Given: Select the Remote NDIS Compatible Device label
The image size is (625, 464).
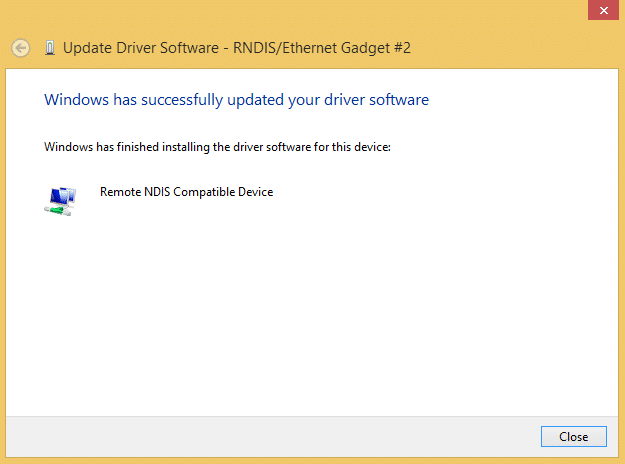Looking at the screenshot, I should click(x=186, y=192).
